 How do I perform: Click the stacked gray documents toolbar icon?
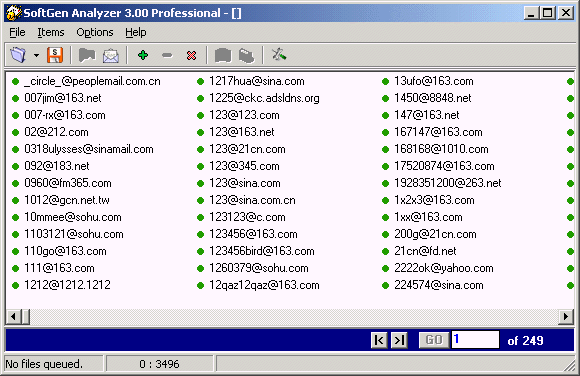pos(246,56)
